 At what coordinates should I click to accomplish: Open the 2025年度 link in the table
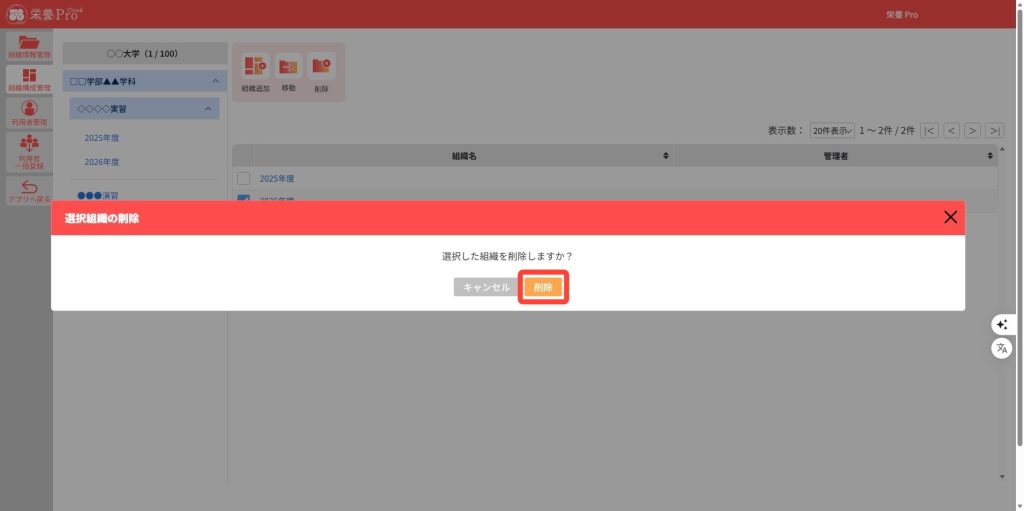277,178
